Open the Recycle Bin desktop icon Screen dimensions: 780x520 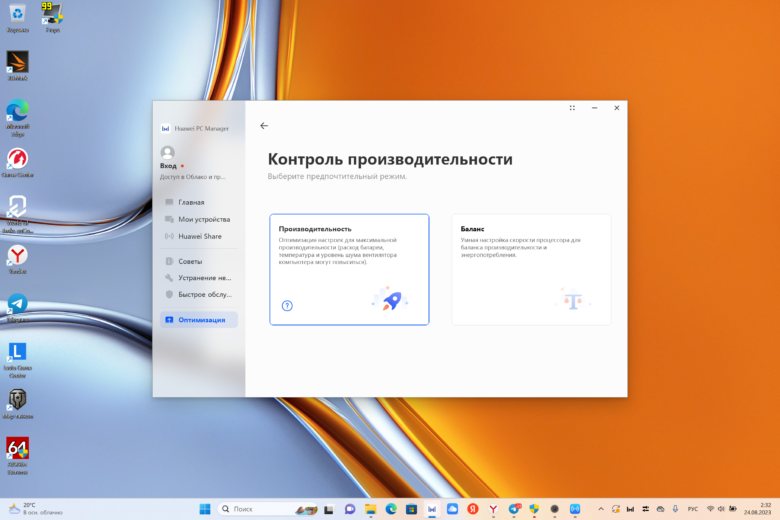(17, 17)
